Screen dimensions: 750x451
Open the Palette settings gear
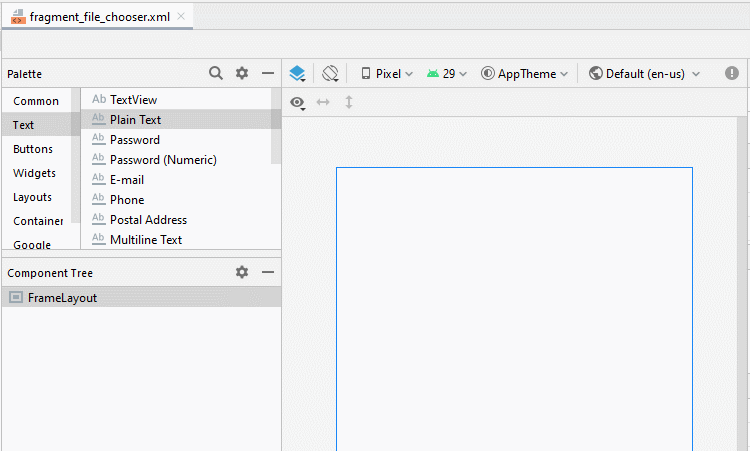point(242,73)
